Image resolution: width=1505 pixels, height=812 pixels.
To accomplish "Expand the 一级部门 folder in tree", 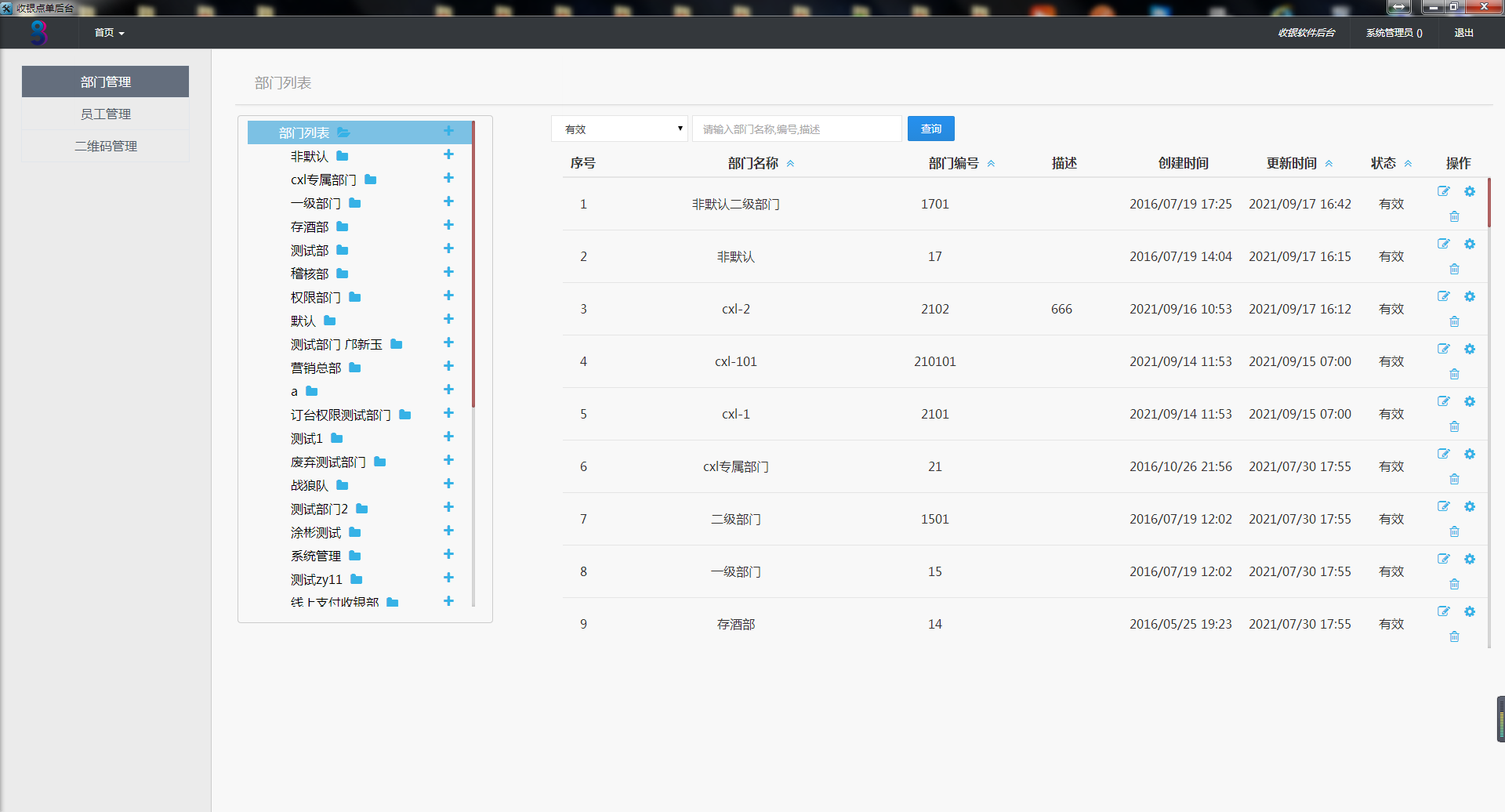I will [x=355, y=203].
